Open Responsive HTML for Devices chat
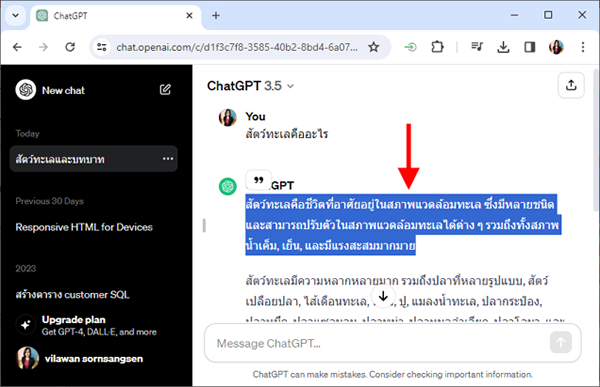The width and height of the screenshot is (600, 387). (84, 227)
